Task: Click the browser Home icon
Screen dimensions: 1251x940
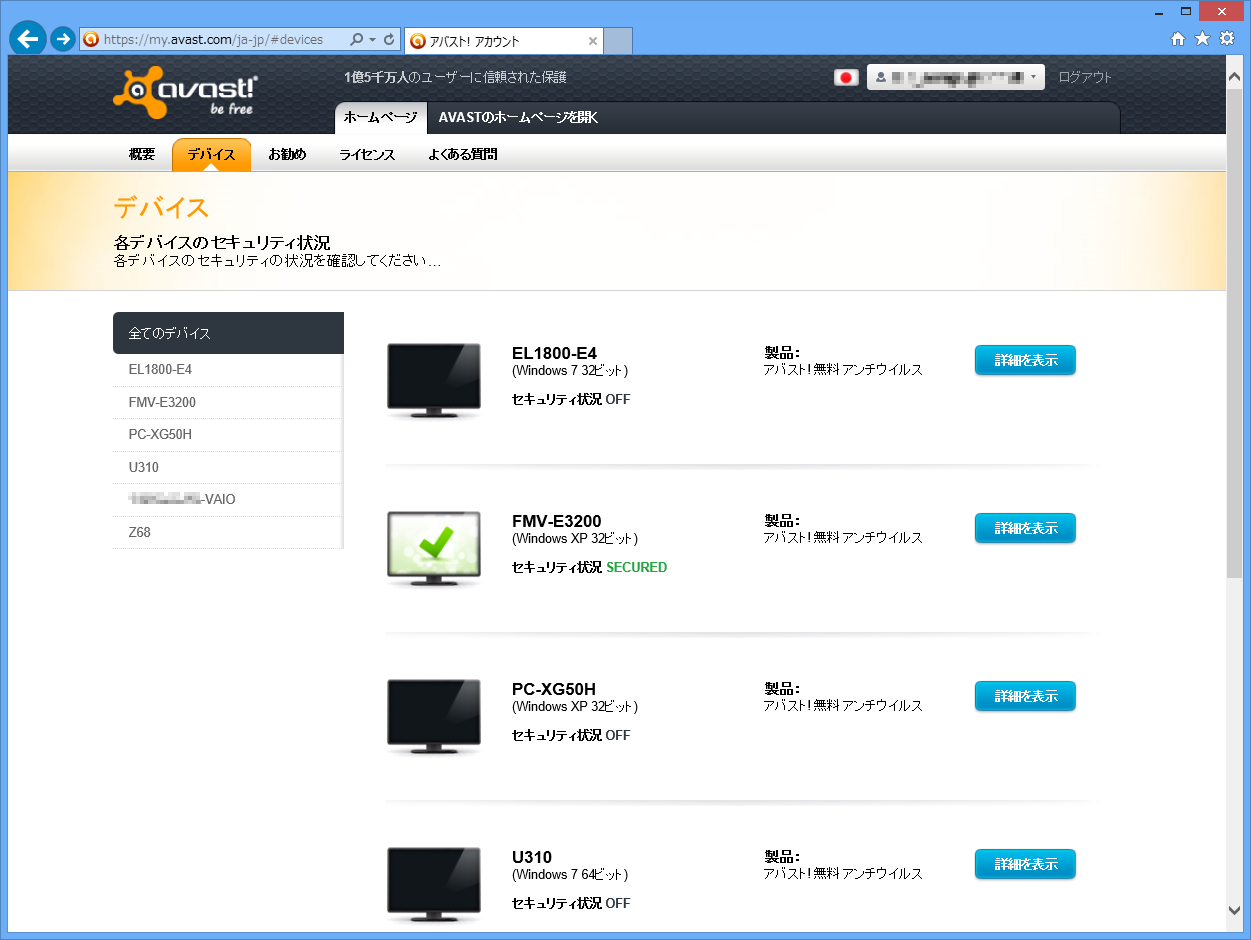Action: click(x=1178, y=39)
